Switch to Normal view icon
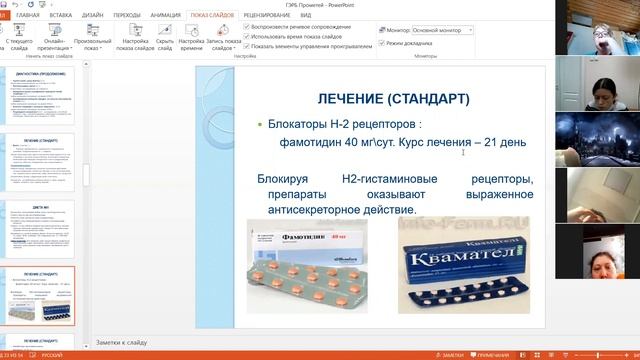The width and height of the screenshot is (640, 360). [x=523, y=355]
